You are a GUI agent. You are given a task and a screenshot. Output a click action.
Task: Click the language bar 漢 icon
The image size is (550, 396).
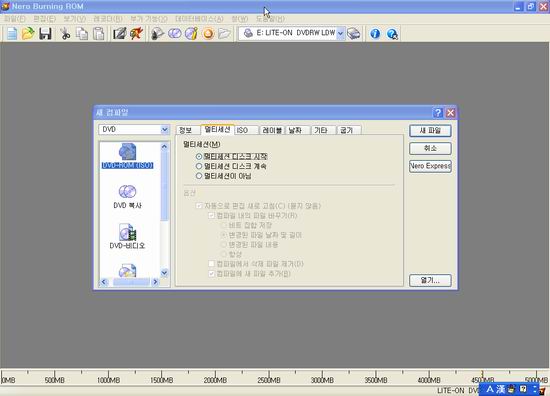501,389
